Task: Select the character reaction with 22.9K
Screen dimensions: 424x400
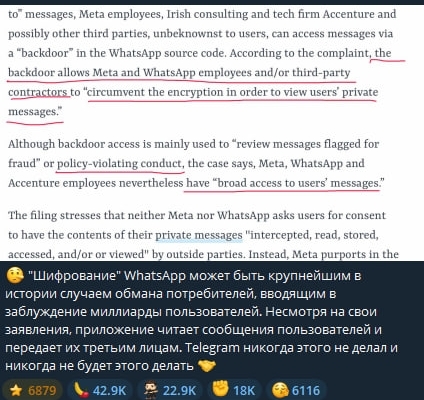Action: click(x=170, y=390)
